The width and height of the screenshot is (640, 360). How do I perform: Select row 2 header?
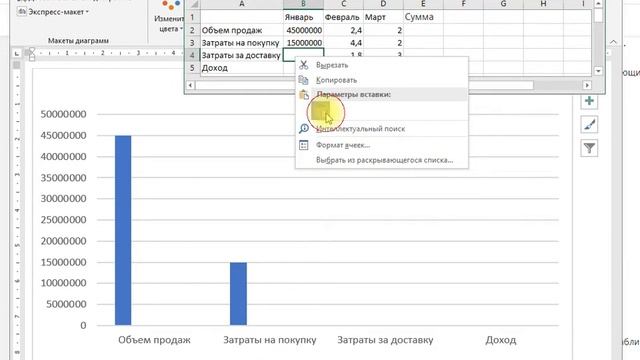(x=192, y=30)
